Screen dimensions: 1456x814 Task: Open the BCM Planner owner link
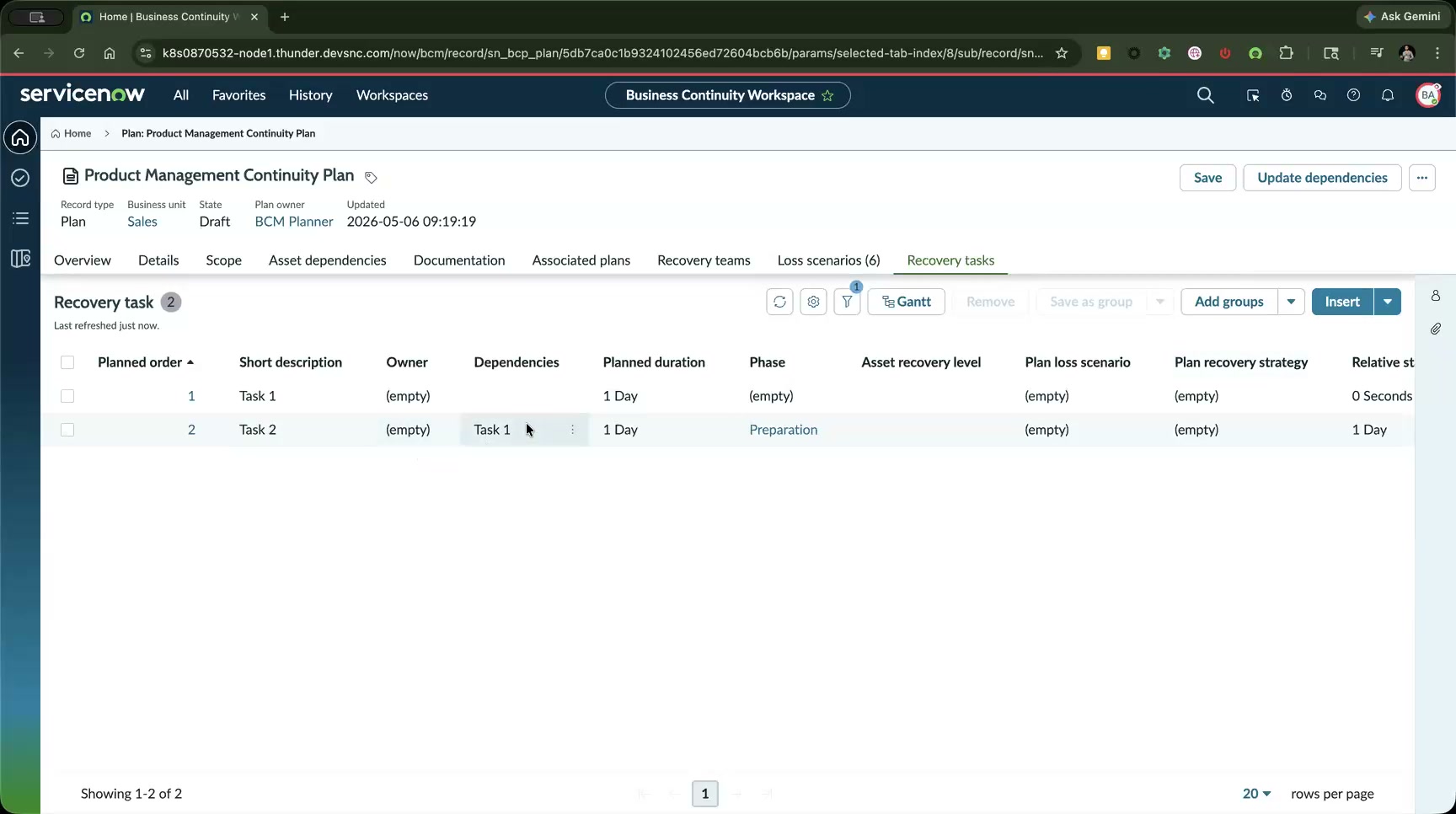294,222
